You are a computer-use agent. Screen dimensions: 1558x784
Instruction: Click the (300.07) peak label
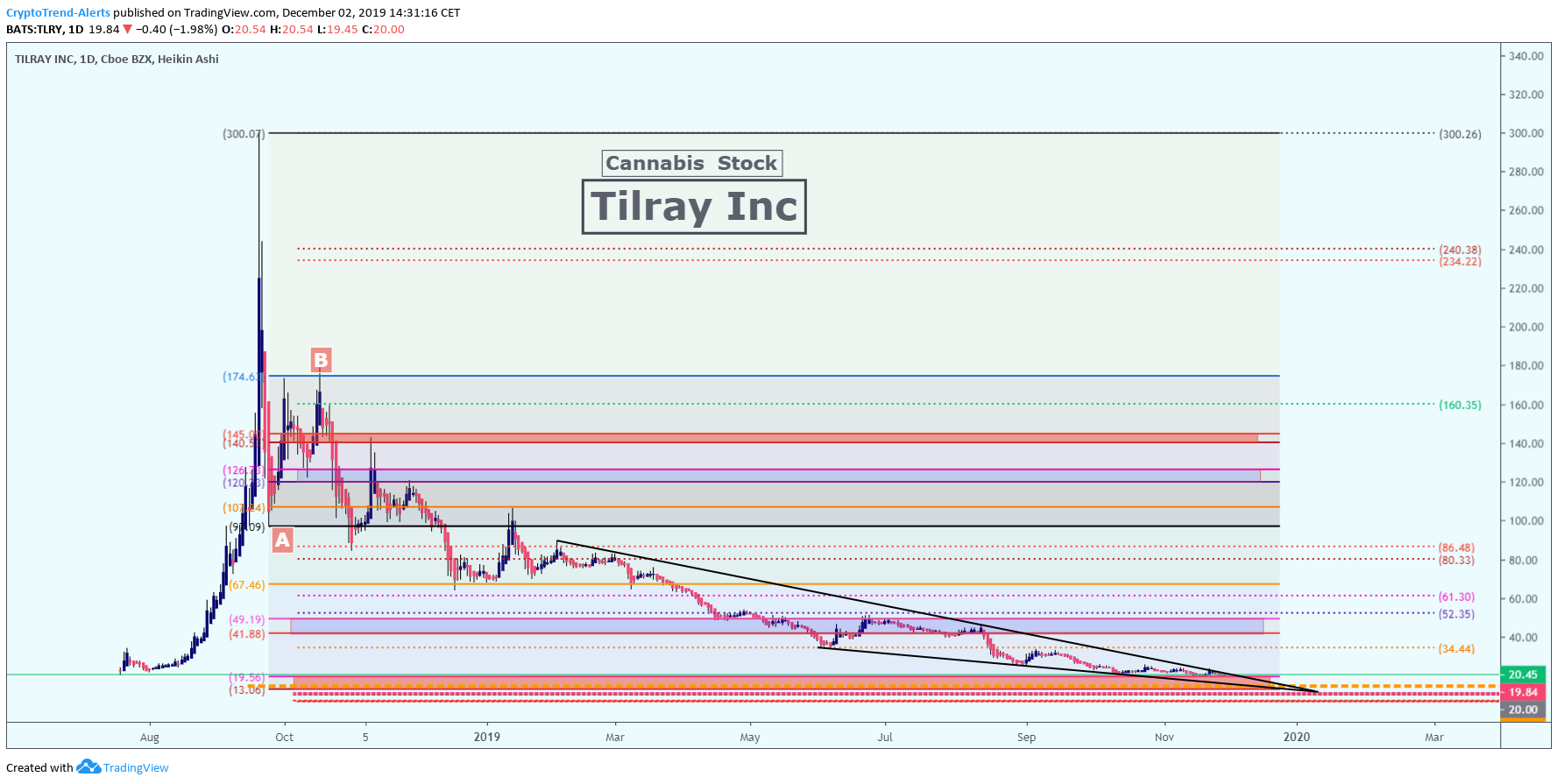[x=244, y=134]
